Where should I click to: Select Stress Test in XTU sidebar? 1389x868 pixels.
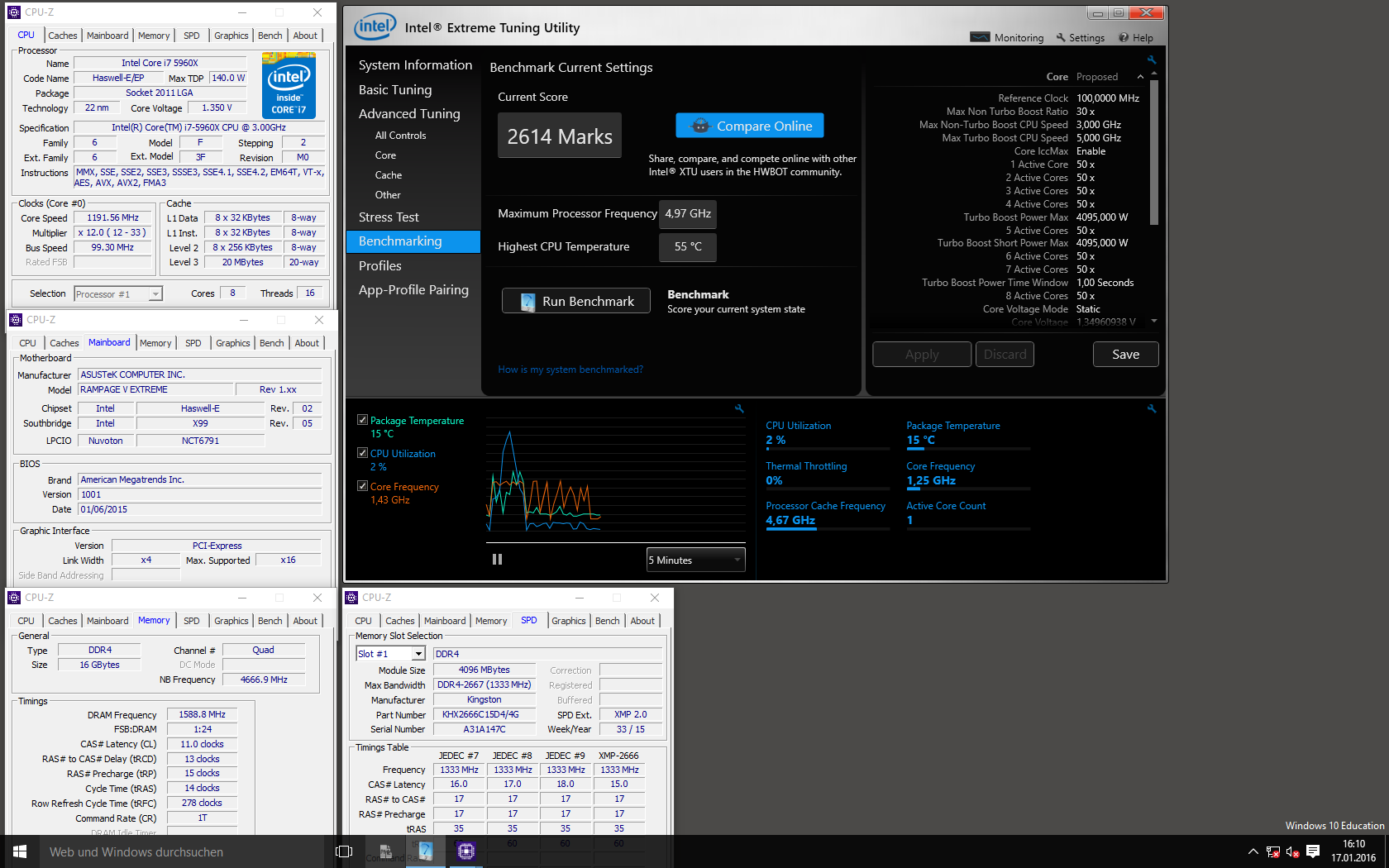tap(389, 217)
